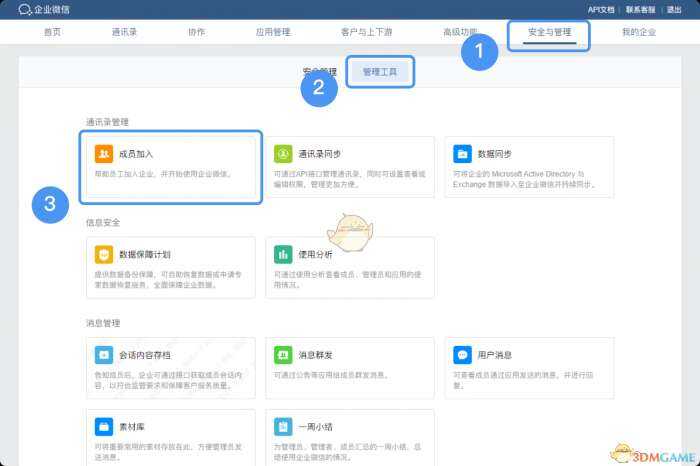Open the 一周小结 card title
Screen dimensions: 700x466
pyautogui.click(x=315, y=427)
